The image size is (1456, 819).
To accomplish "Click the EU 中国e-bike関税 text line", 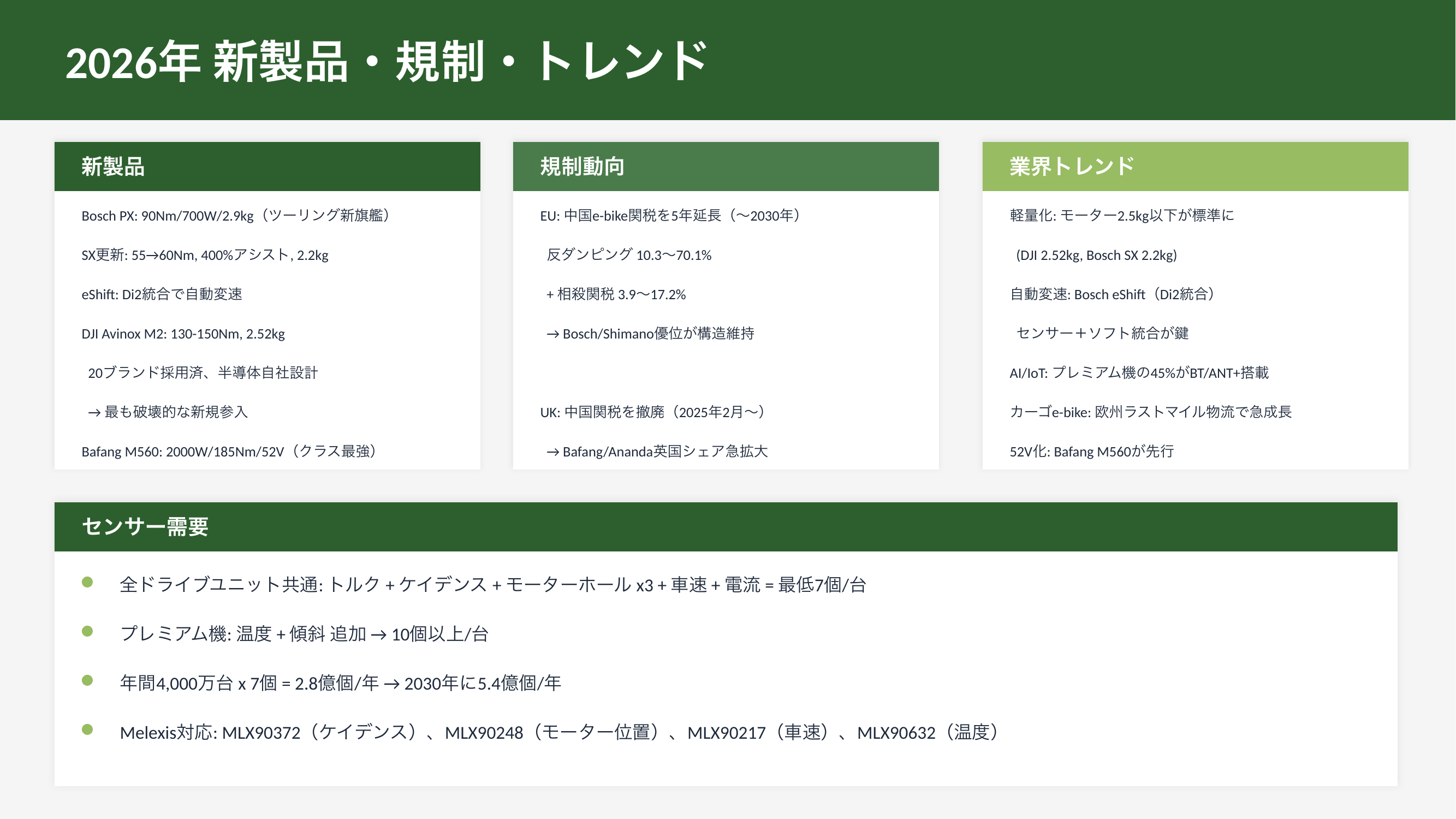I will tap(670, 215).
